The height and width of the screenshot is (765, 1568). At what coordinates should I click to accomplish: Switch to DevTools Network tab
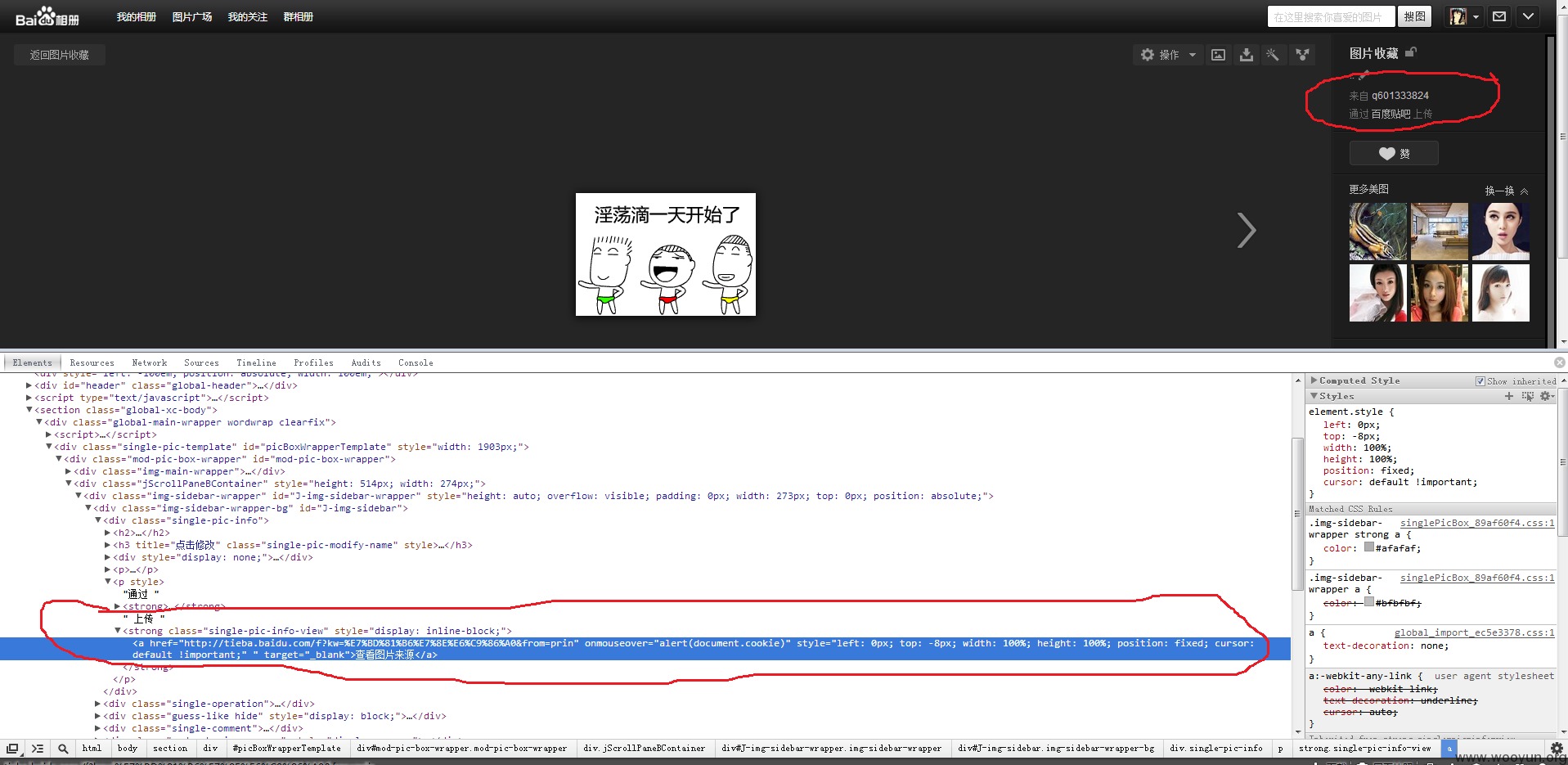click(150, 362)
